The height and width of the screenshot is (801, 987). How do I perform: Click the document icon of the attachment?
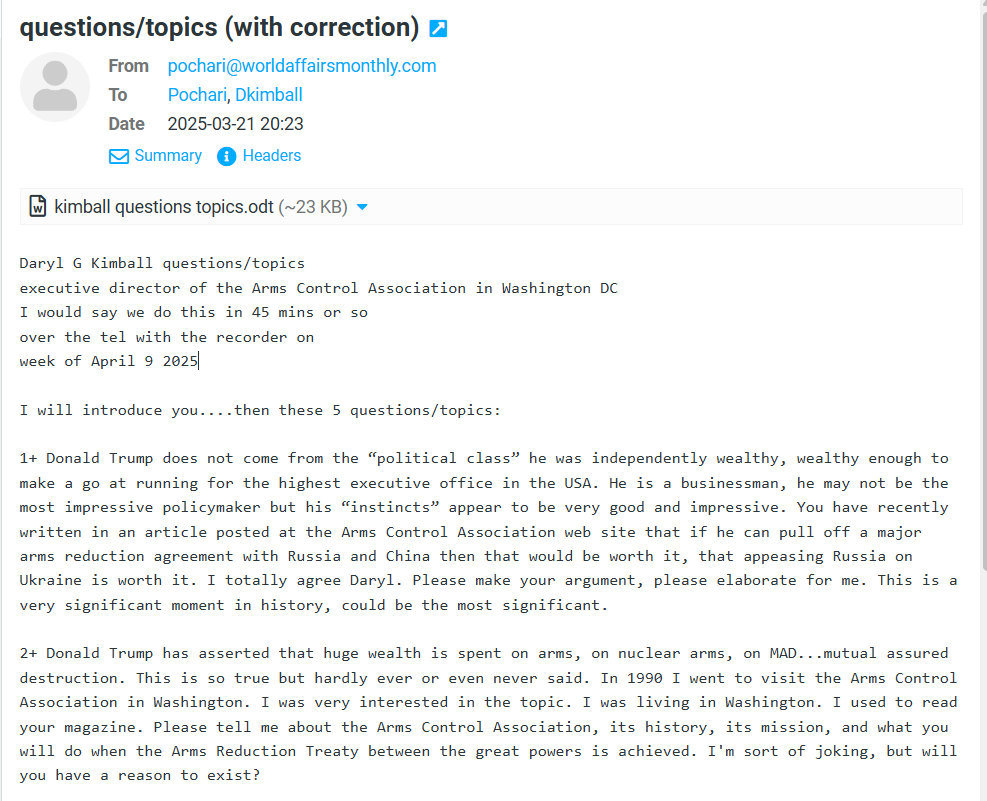(38, 207)
